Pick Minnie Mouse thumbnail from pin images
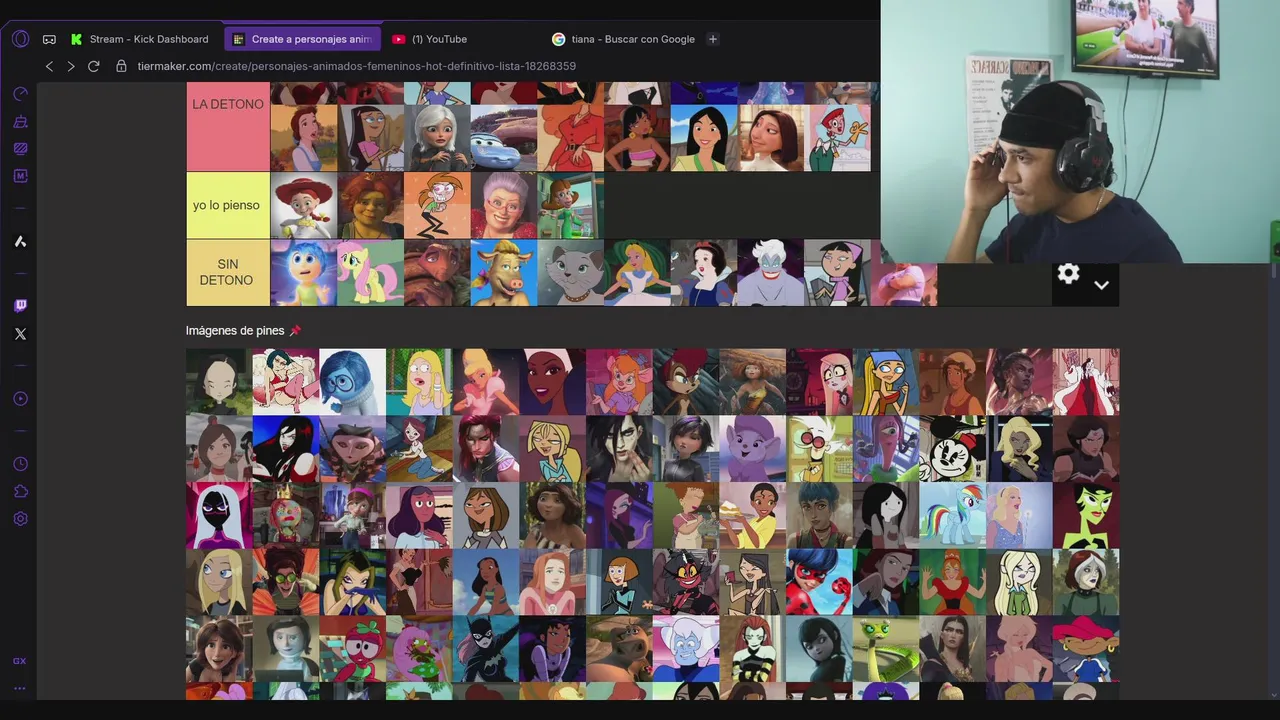 click(952, 449)
